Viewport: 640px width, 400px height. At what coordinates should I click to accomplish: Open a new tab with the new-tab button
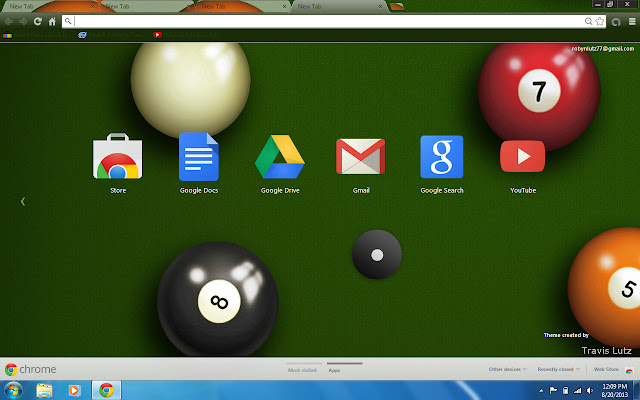click(397, 7)
